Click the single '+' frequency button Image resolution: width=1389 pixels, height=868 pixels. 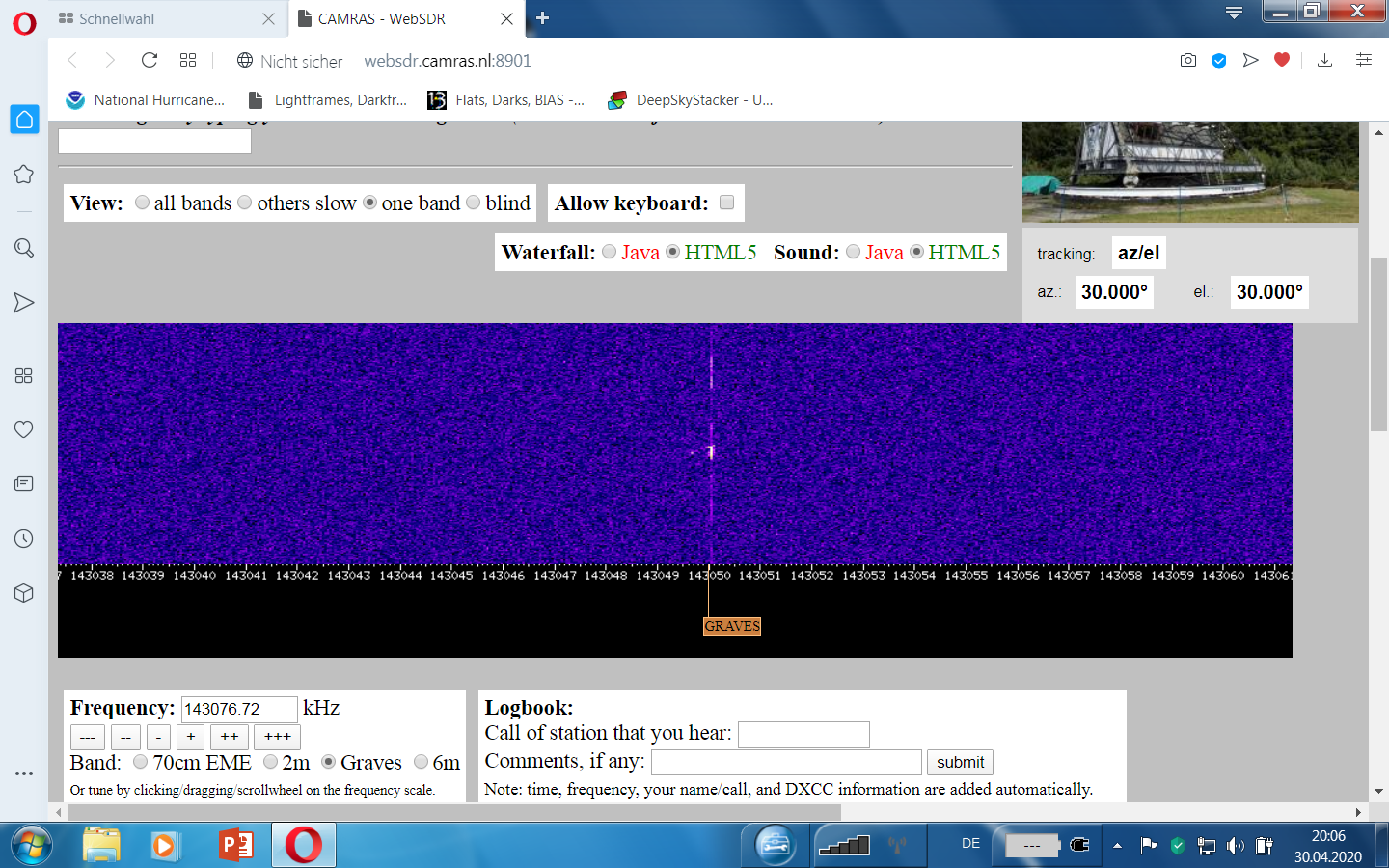point(191,737)
